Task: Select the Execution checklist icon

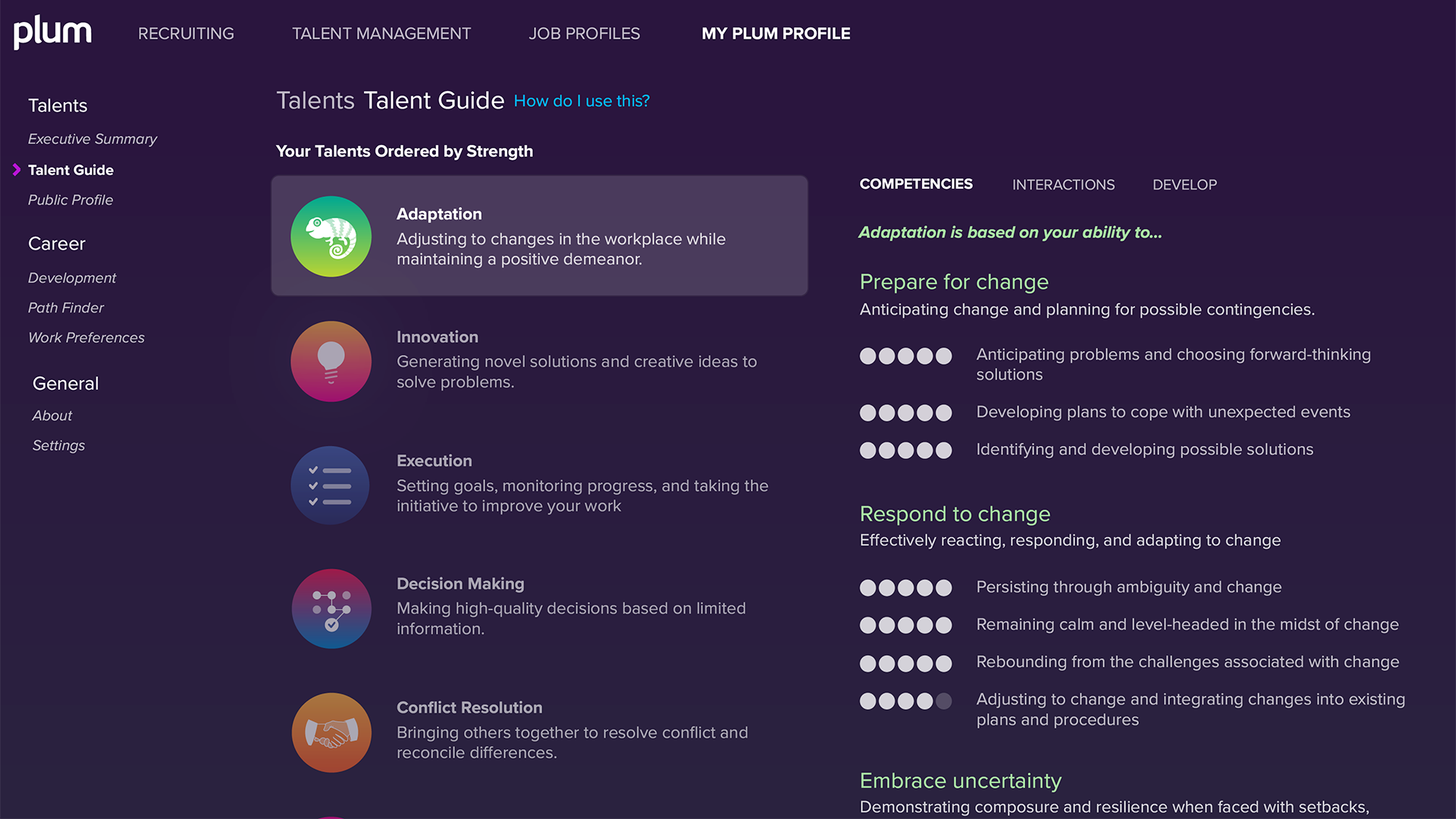Action: coord(331,485)
